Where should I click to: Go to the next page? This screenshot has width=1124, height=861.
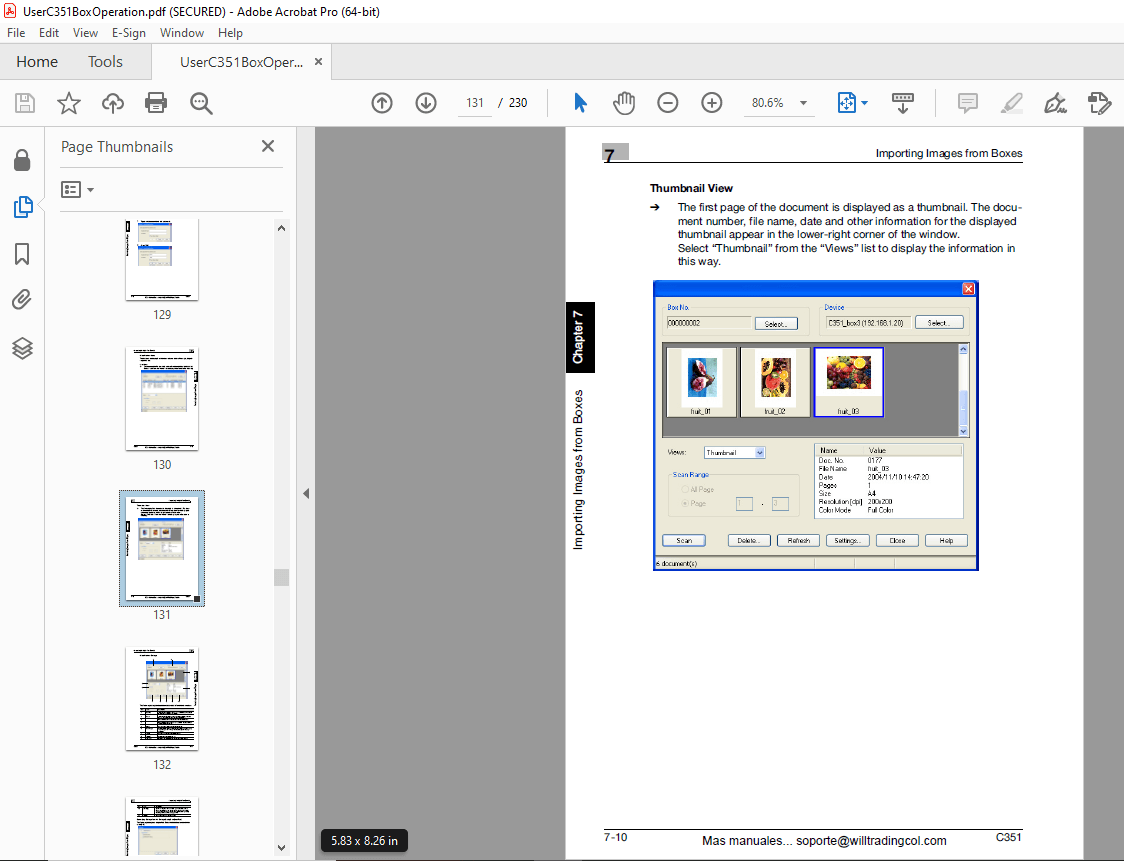point(426,103)
